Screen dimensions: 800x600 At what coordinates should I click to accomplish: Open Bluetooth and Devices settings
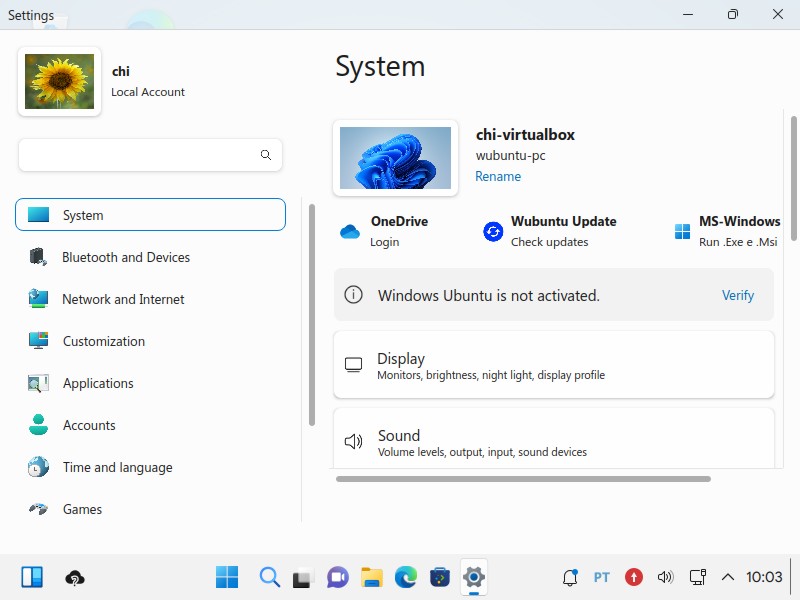tap(126, 257)
